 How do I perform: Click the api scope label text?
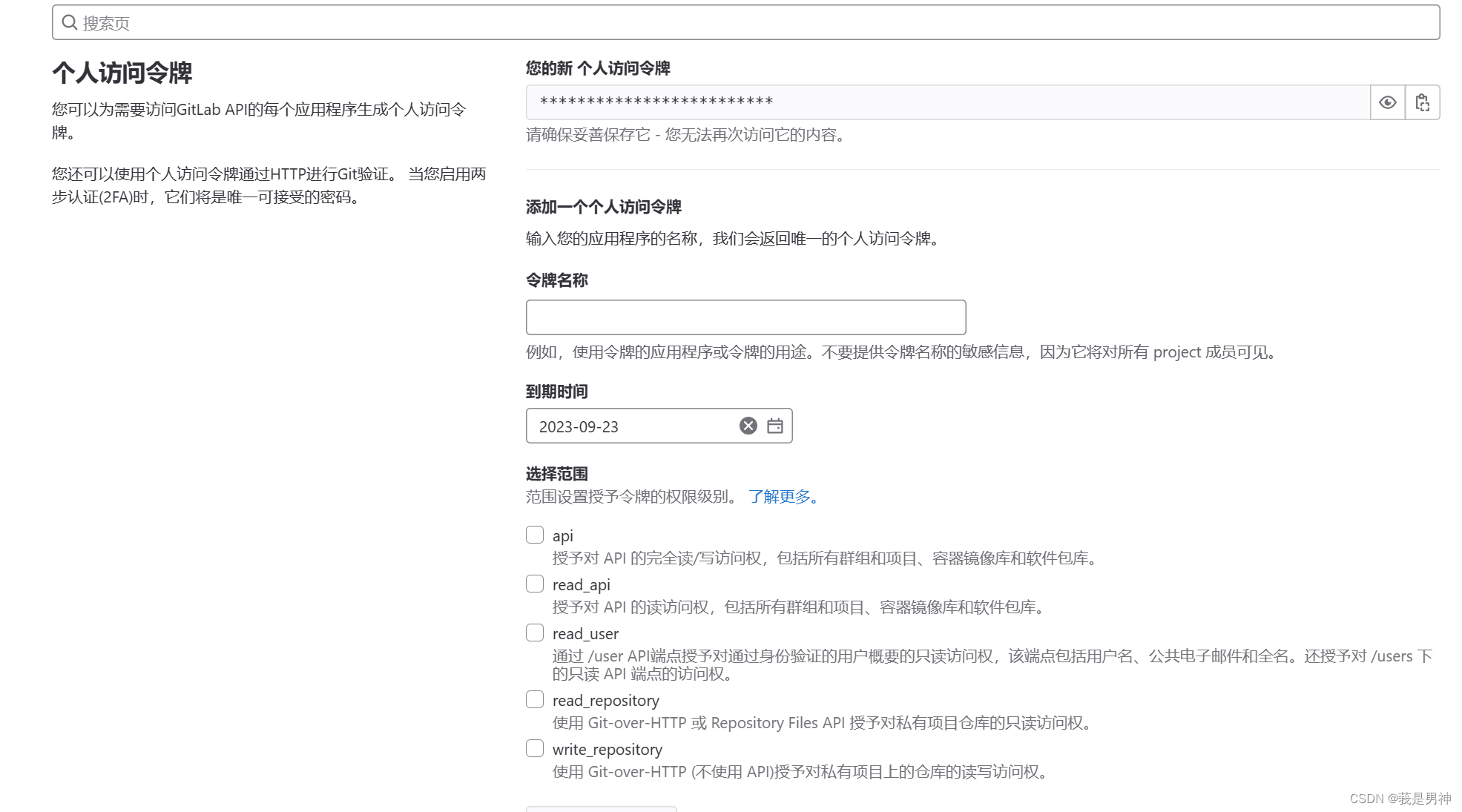point(562,536)
